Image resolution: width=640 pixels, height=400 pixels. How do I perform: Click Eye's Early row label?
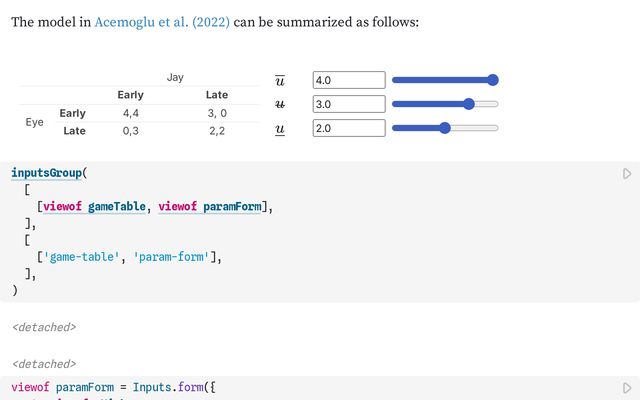pyautogui.click(x=73, y=113)
